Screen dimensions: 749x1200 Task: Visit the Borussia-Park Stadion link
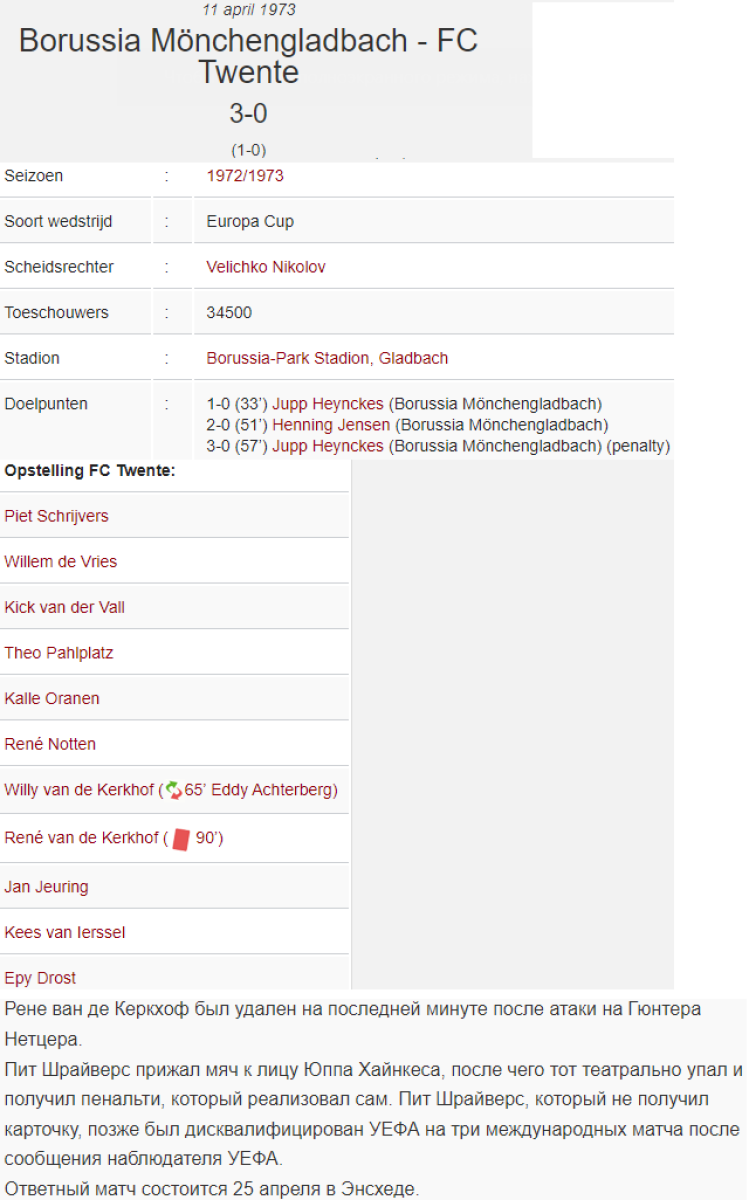[288, 358]
